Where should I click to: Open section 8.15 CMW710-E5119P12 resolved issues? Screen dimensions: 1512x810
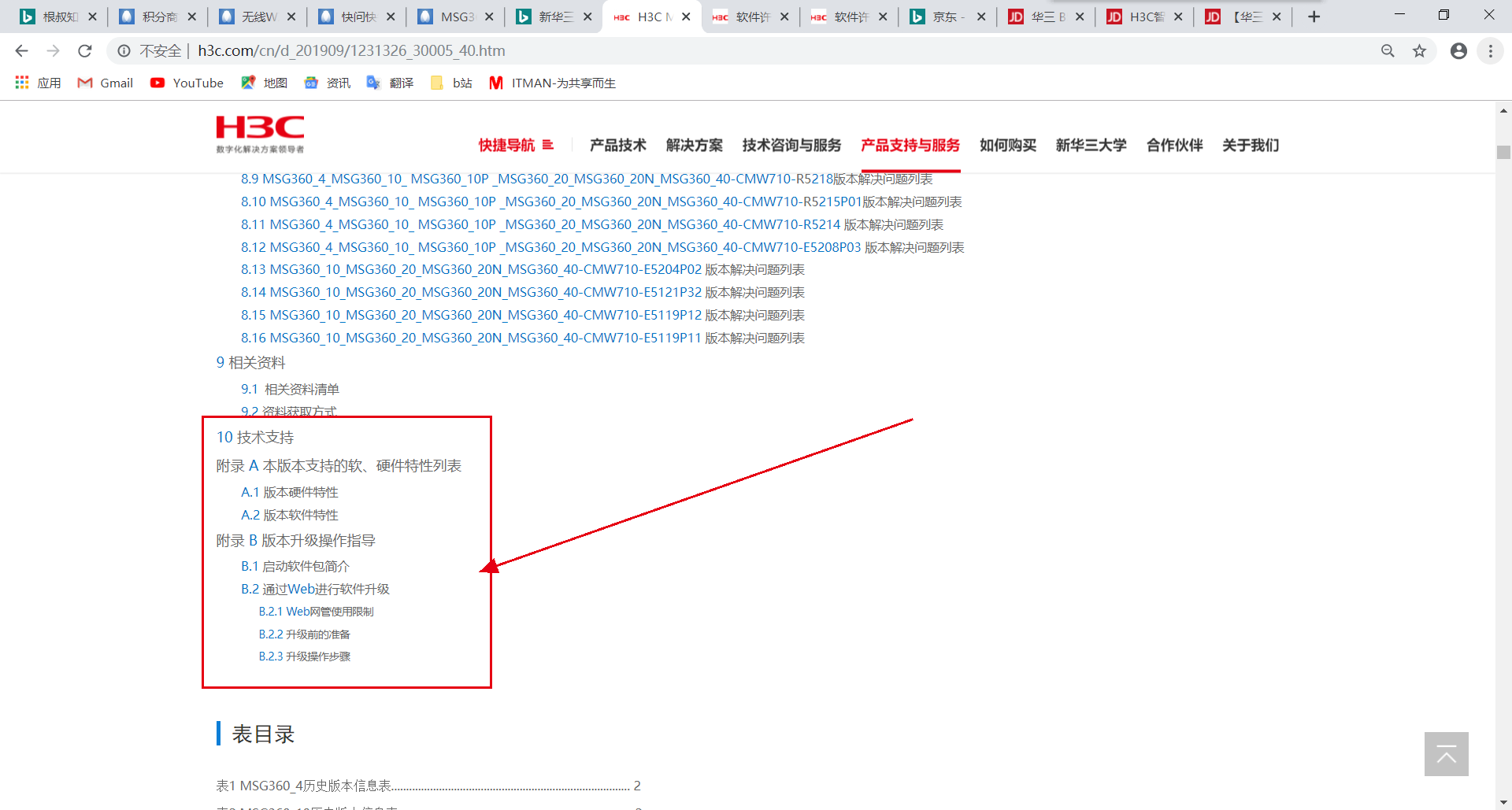[523, 316]
